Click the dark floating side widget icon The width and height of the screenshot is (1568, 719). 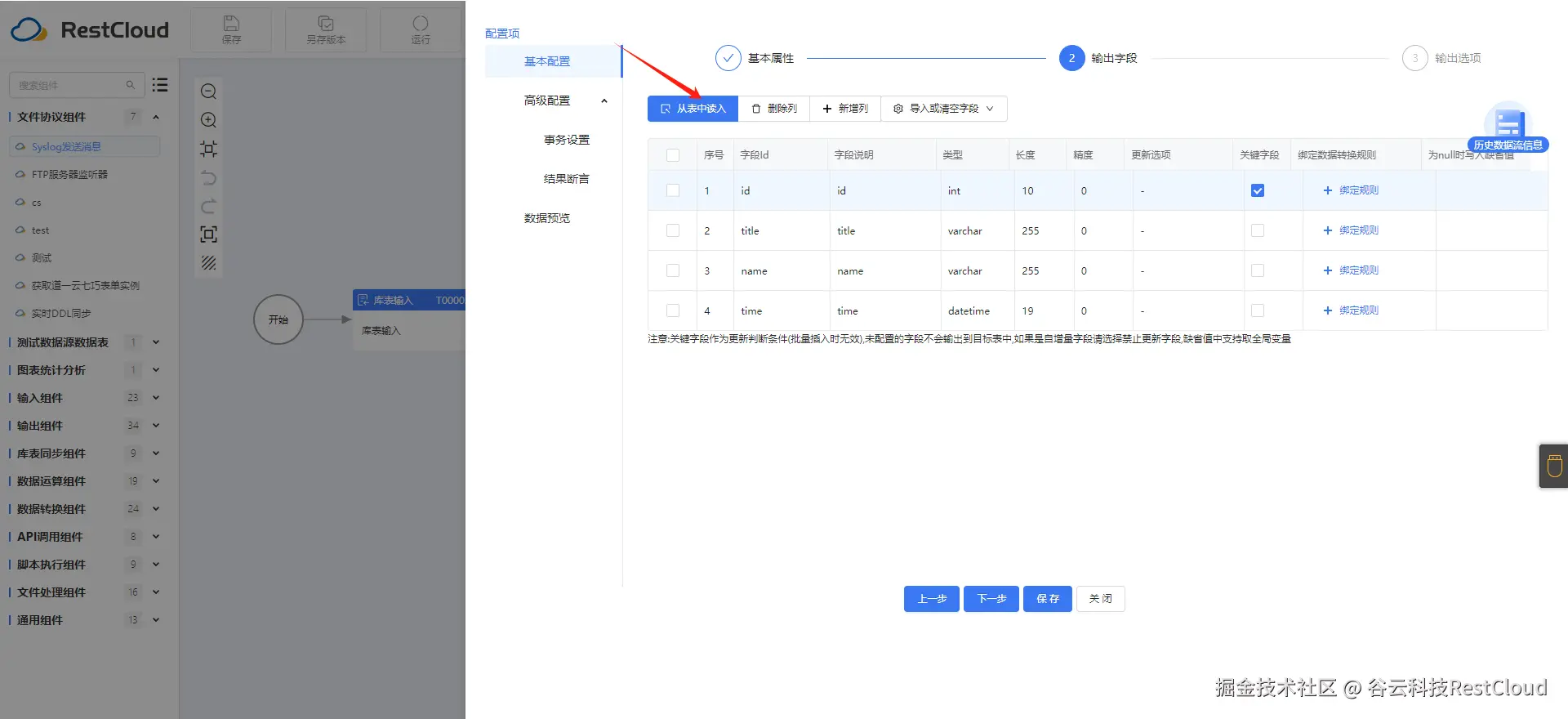click(x=1554, y=466)
